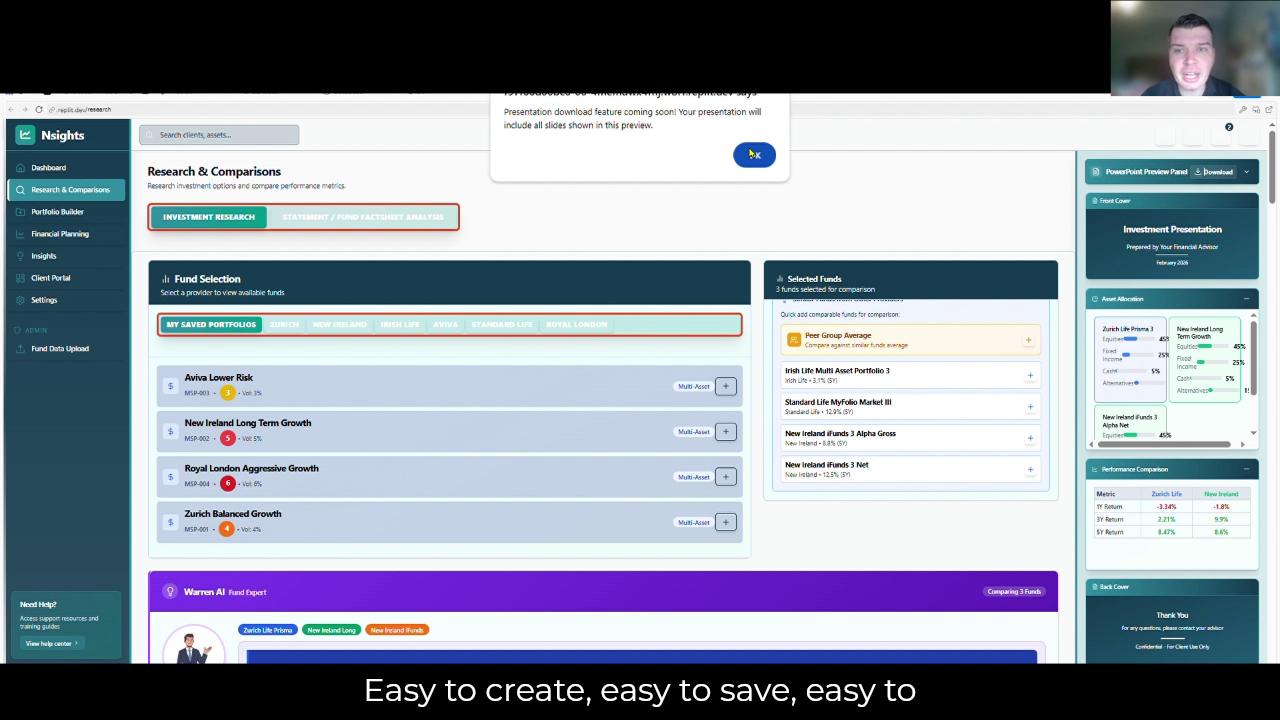Switch to Statement / Fund Factsheet Analysis tab
Viewport: 1280px width, 720px height.
coord(362,217)
